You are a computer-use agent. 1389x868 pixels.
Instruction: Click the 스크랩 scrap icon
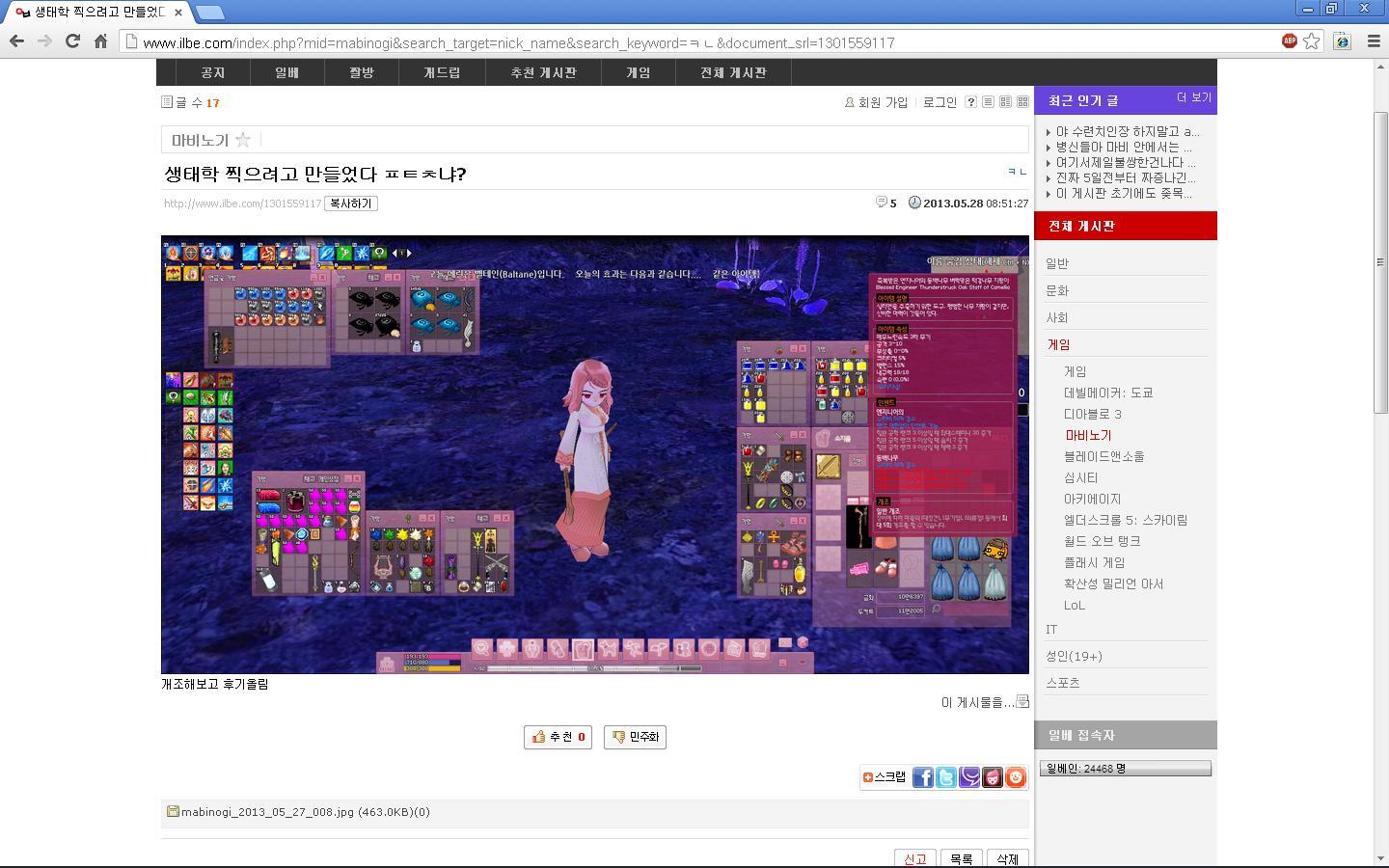(869, 777)
